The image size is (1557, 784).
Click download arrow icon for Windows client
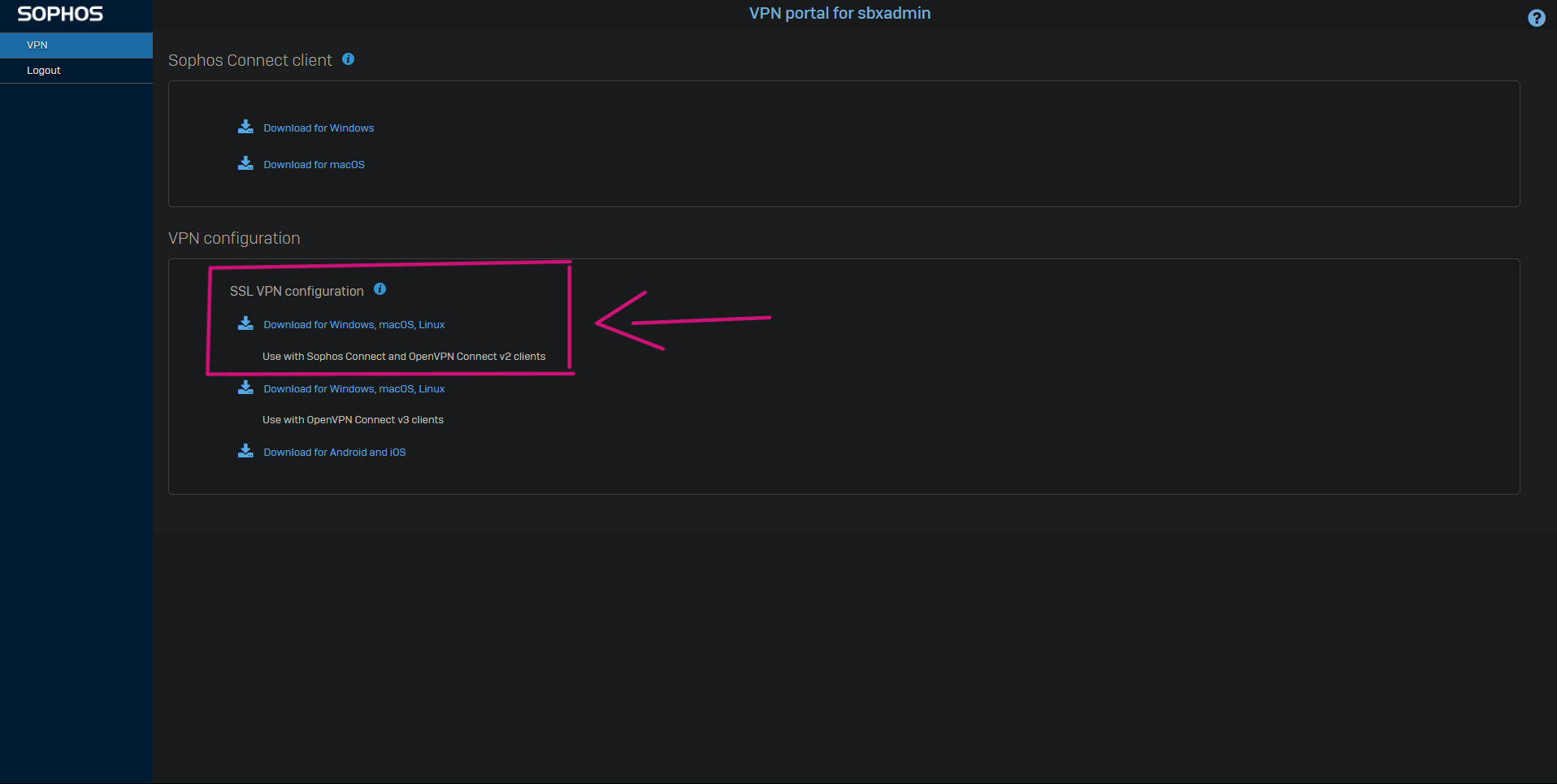point(245,127)
